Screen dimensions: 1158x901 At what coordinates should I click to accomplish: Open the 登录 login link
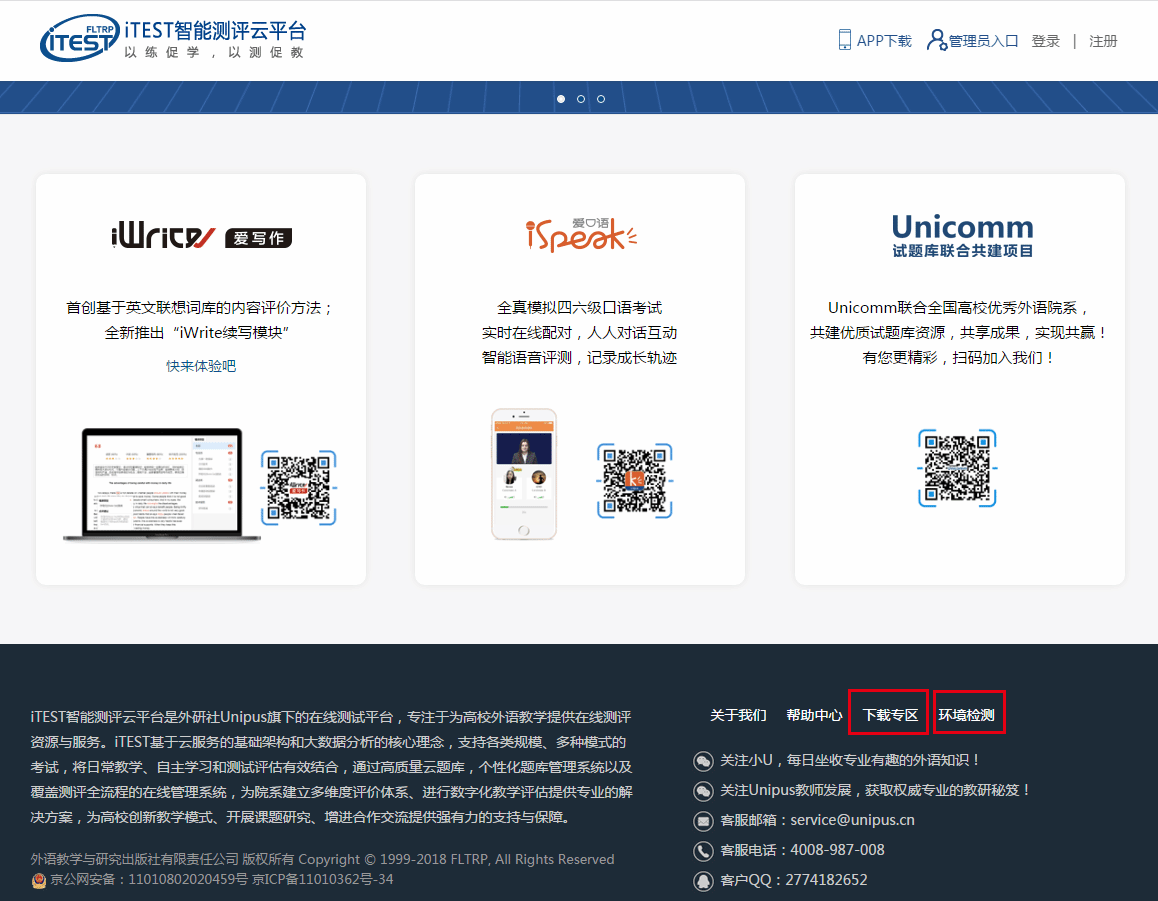coord(1045,41)
